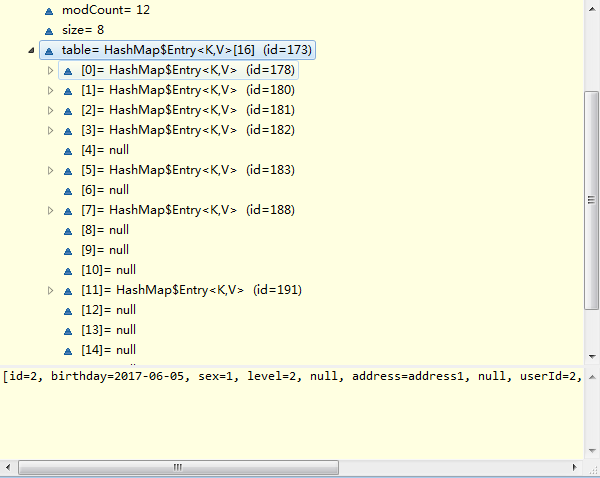Screen dimensions: 600x478
Task: Click the icon next to [14]= null
Action: pos(68,351)
